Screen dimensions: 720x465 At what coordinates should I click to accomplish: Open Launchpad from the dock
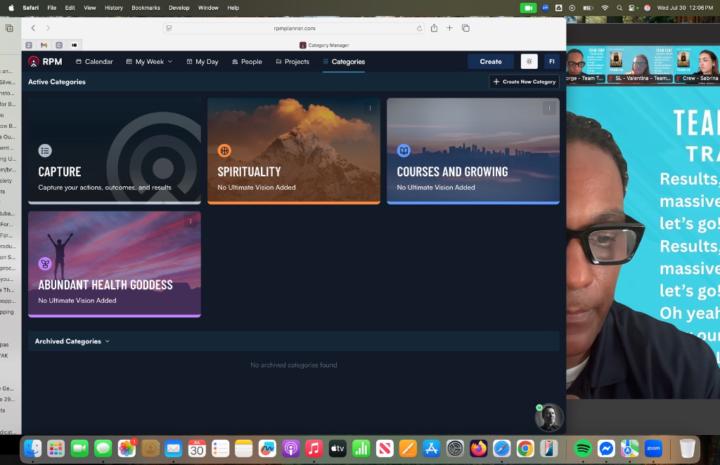[x=56, y=448]
